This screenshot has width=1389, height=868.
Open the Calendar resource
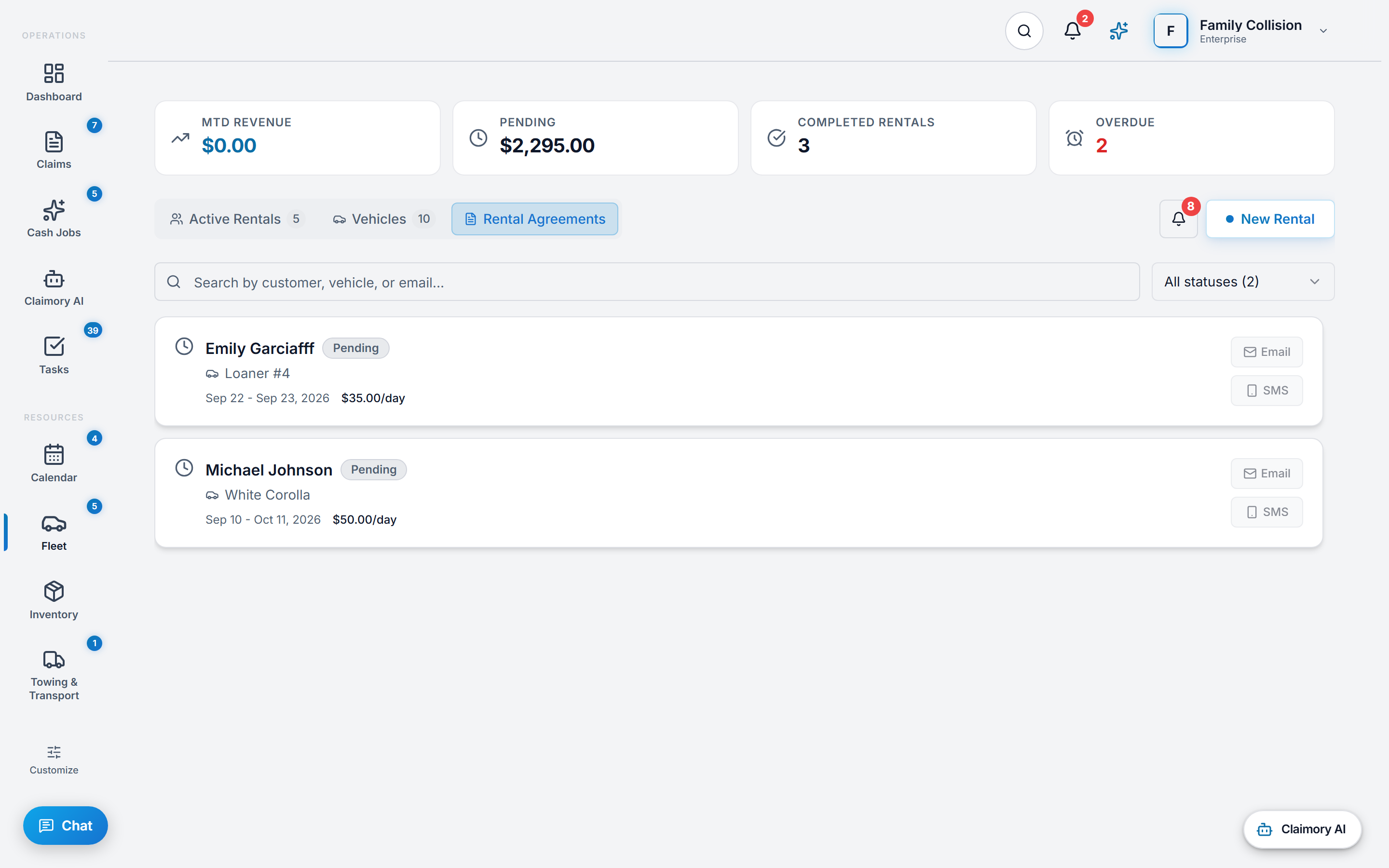(x=54, y=464)
